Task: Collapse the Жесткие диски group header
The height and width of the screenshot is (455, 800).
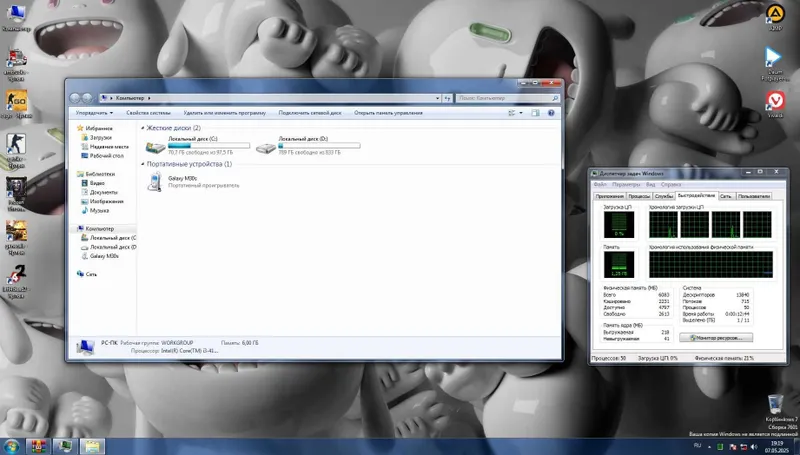Action: [x=172, y=128]
